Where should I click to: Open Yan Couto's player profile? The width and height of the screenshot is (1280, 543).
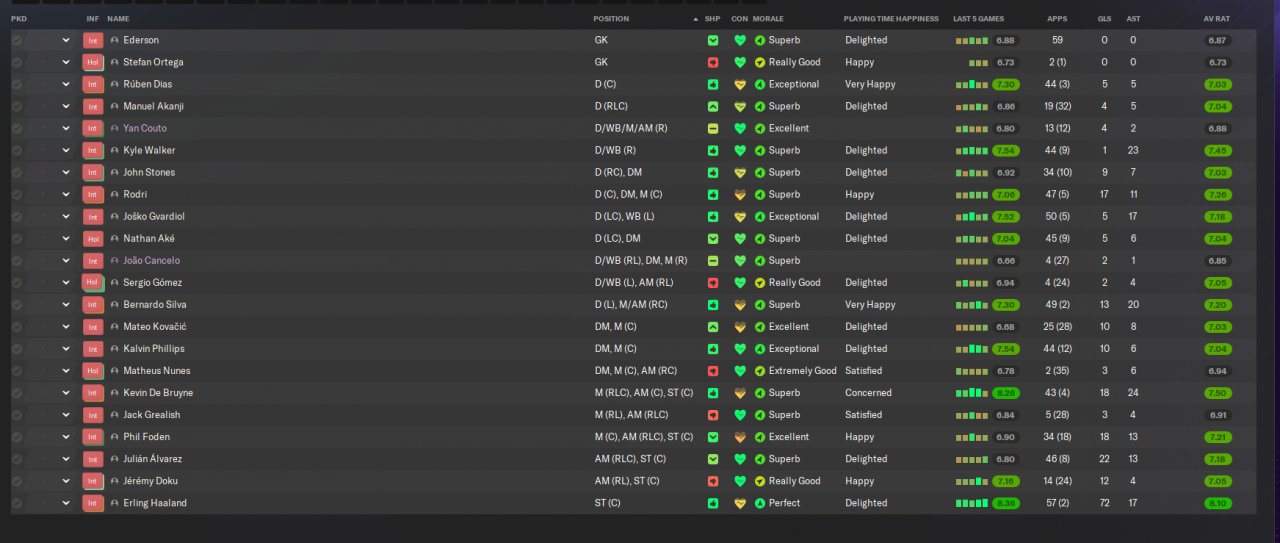click(x=145, y=128)
